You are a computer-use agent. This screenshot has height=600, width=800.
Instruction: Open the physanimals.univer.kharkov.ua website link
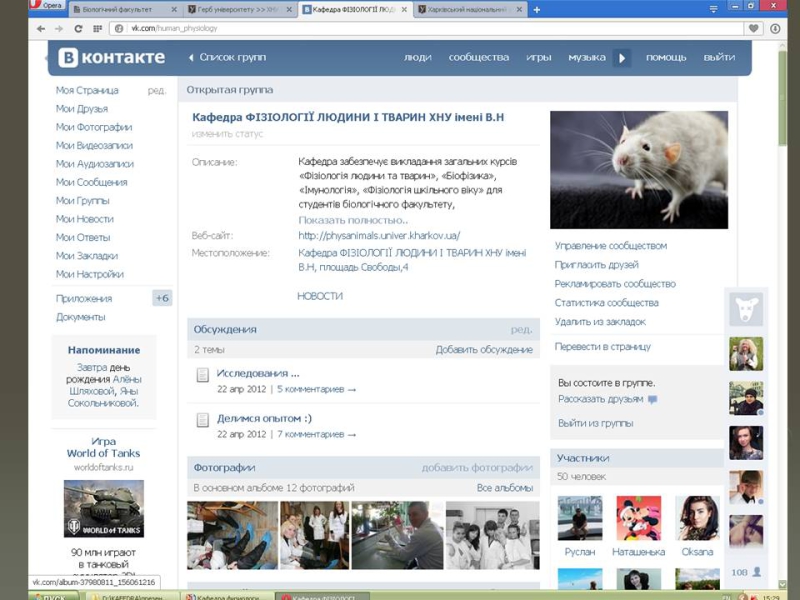pos(379,236)
